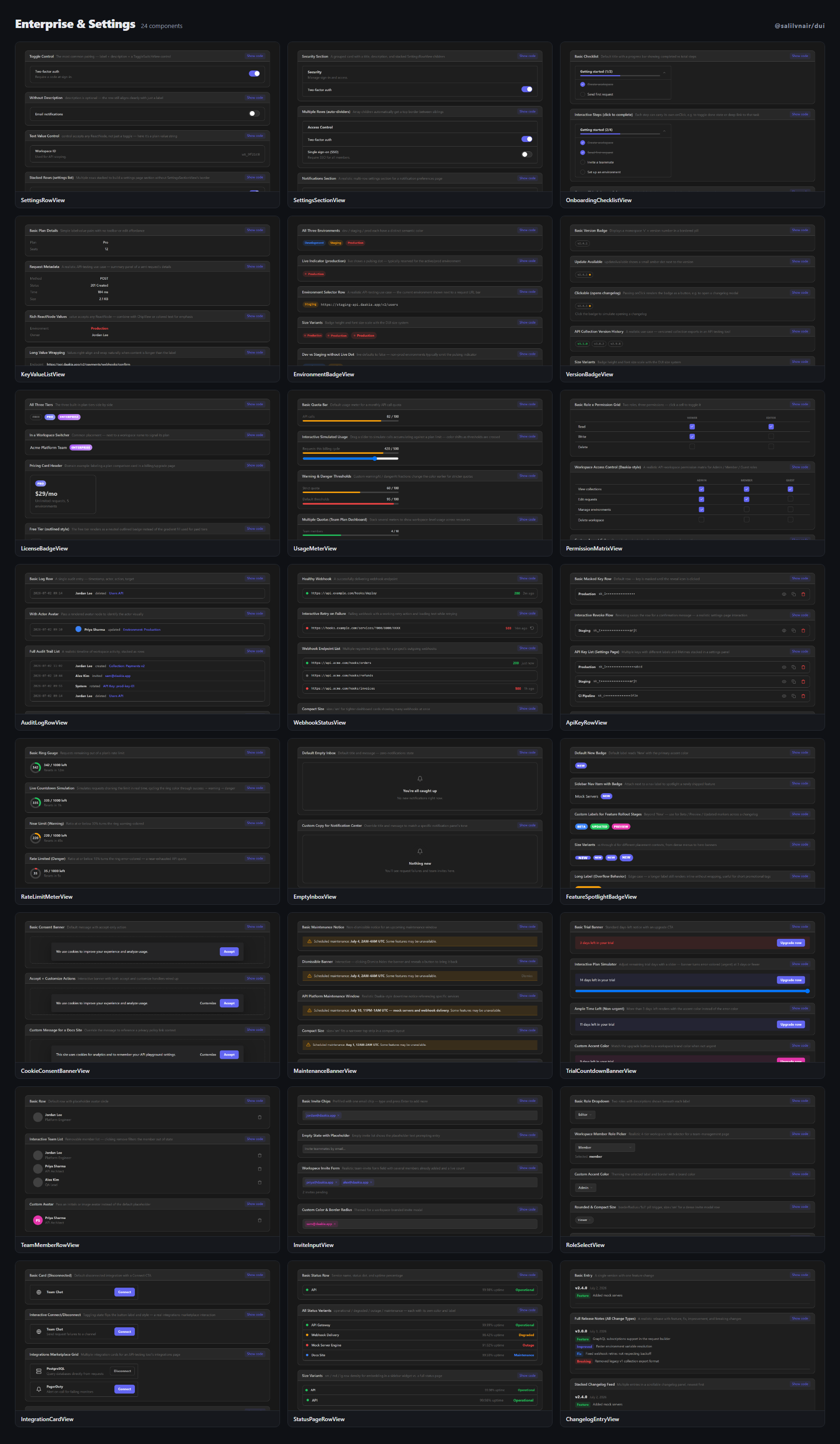Click Disconnect on the PostgreSQL card

(123, 1371)
